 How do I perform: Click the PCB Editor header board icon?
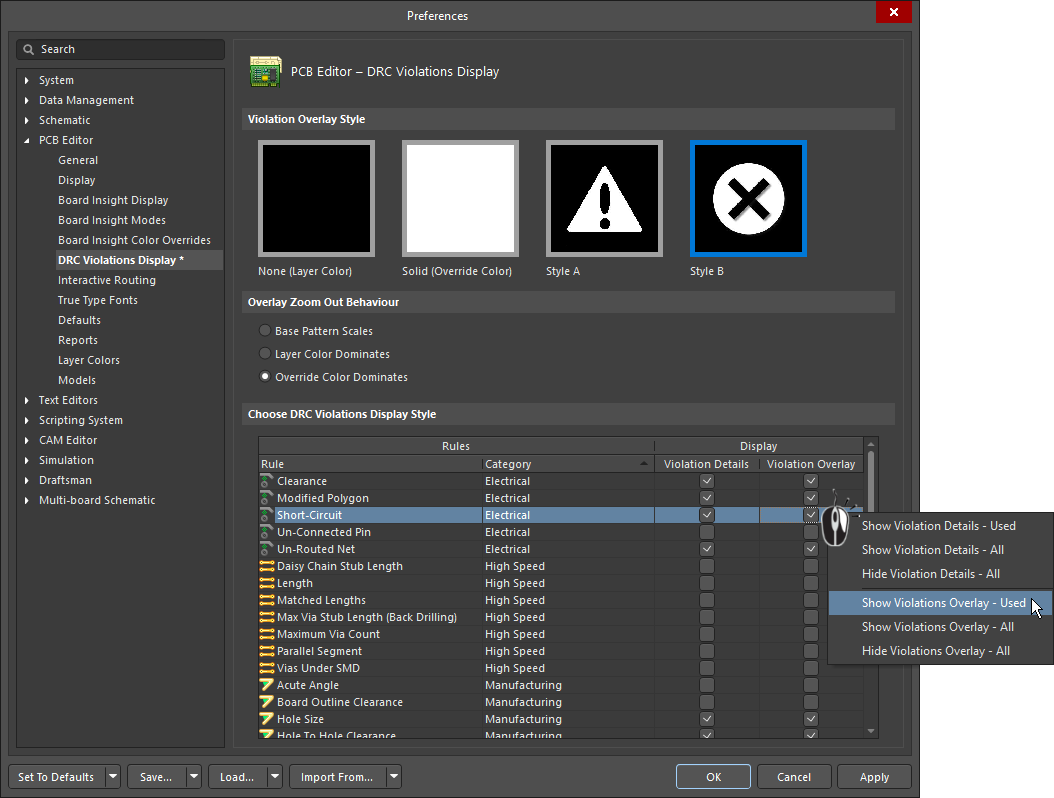(x=264, y=72)
